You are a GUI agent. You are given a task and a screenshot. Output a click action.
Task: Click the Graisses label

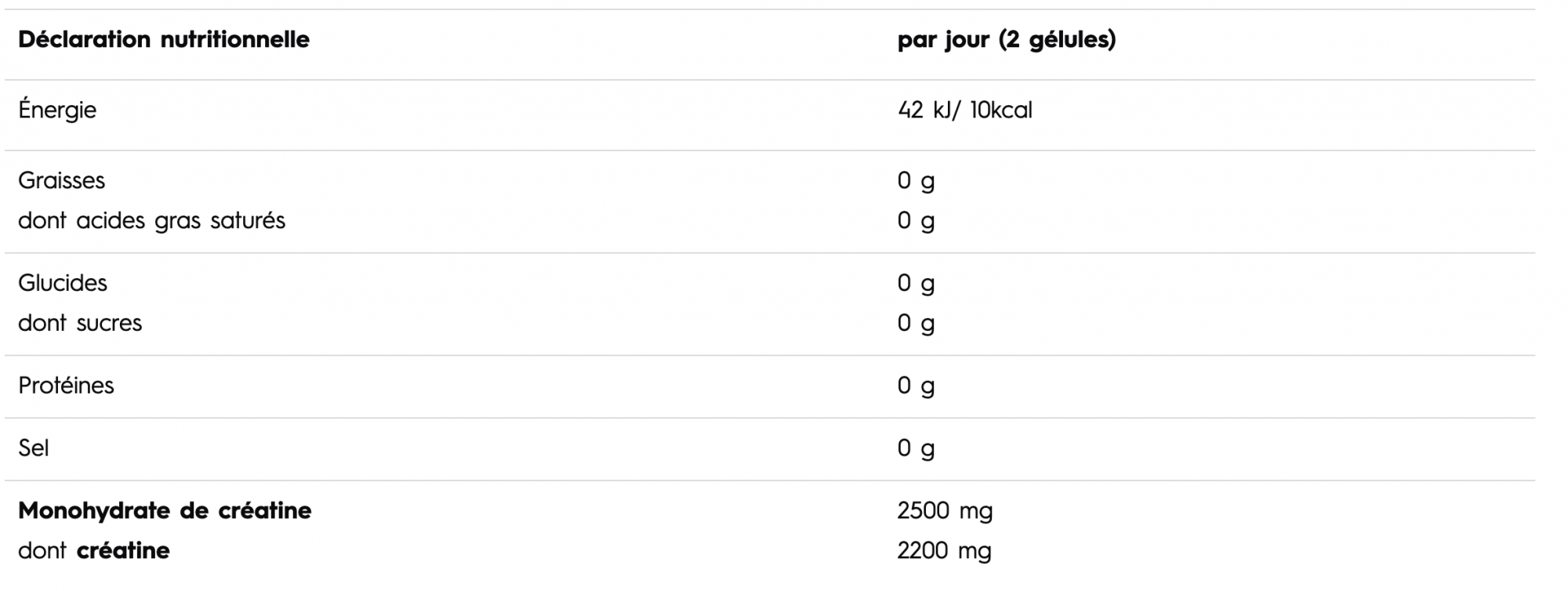[x=61, y=180]
